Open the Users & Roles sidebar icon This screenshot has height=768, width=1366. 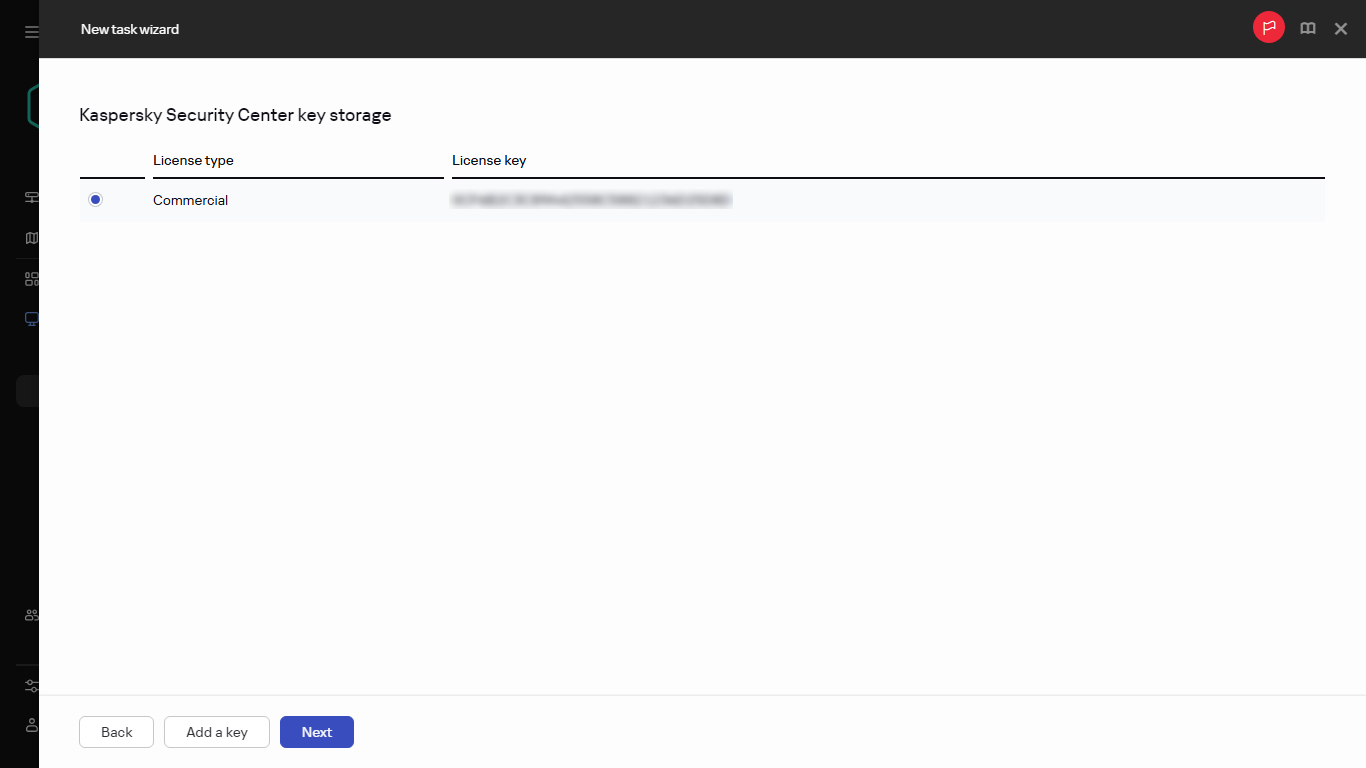point(30,613)
